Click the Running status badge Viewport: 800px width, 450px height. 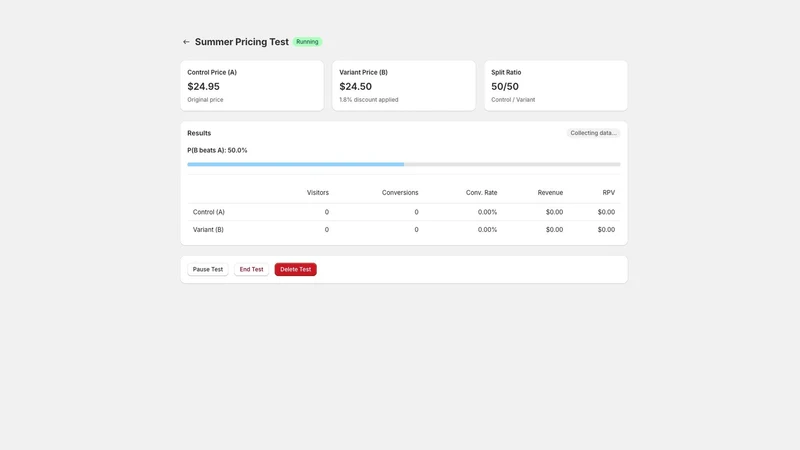[x=307, y=42]
